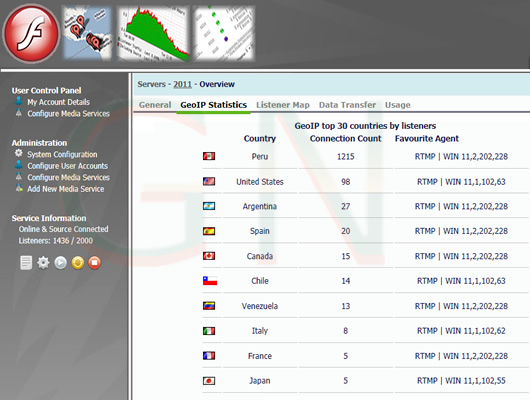Open System Configuration

pos(62,154)
